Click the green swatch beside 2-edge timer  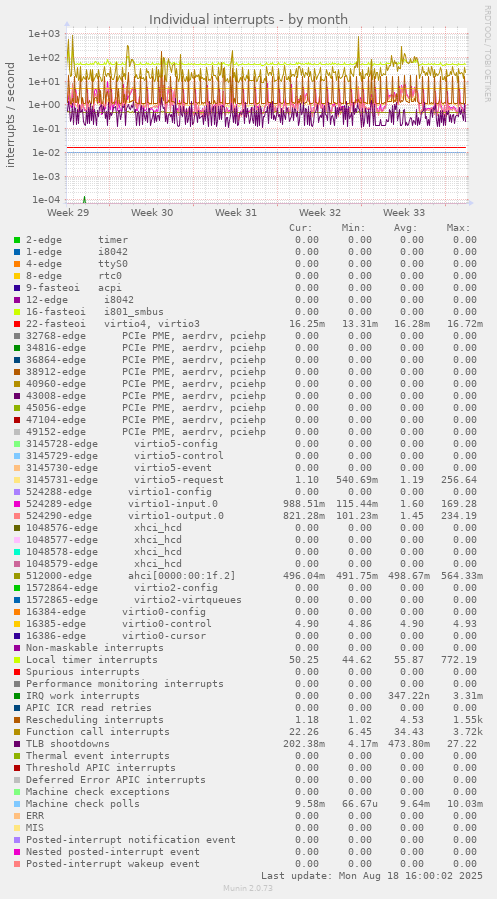pyautogui.click(x=17, y=240)
